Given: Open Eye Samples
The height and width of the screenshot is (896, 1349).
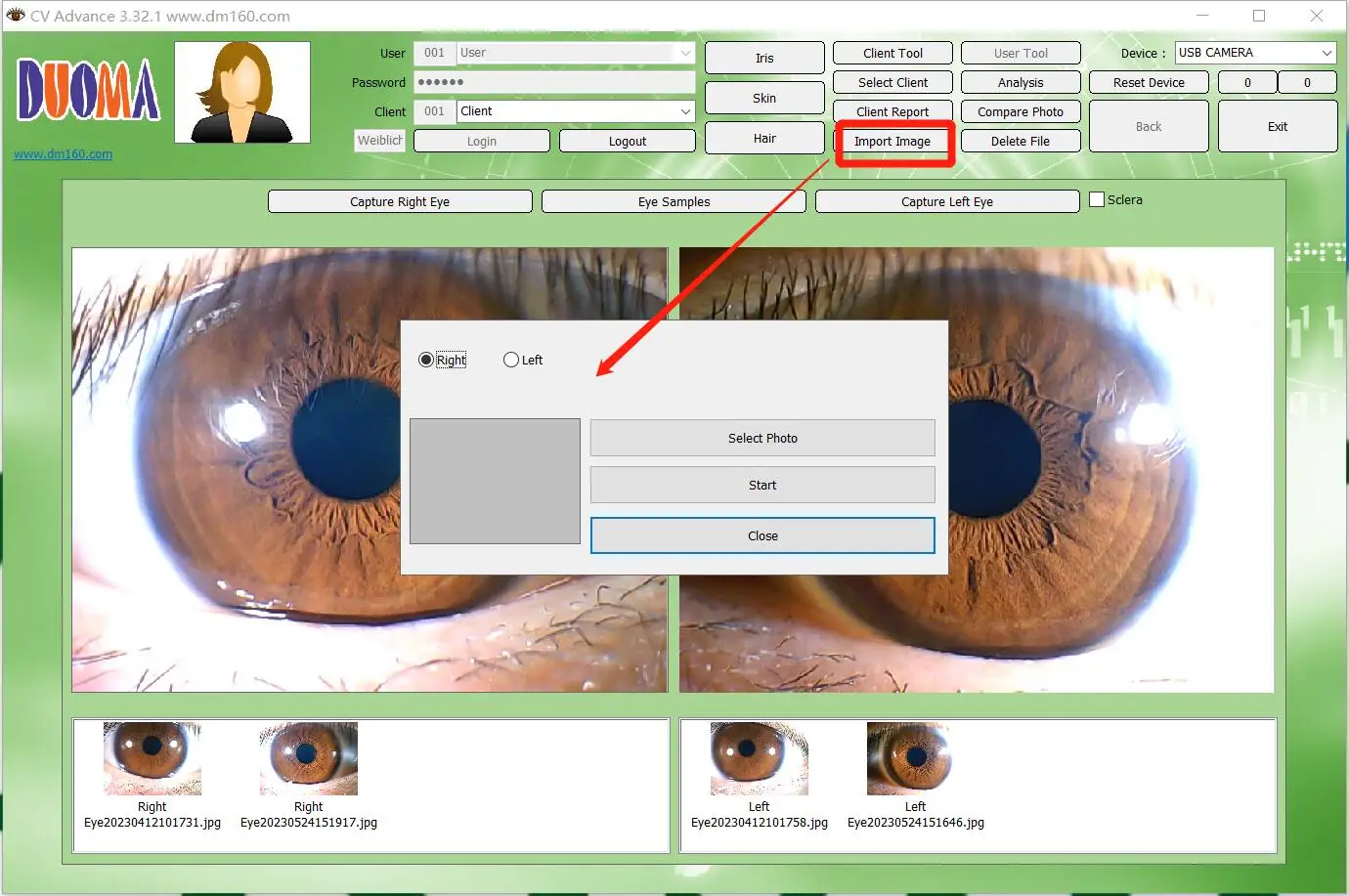Looking at the screenshot, I should [x=674, y=201].
